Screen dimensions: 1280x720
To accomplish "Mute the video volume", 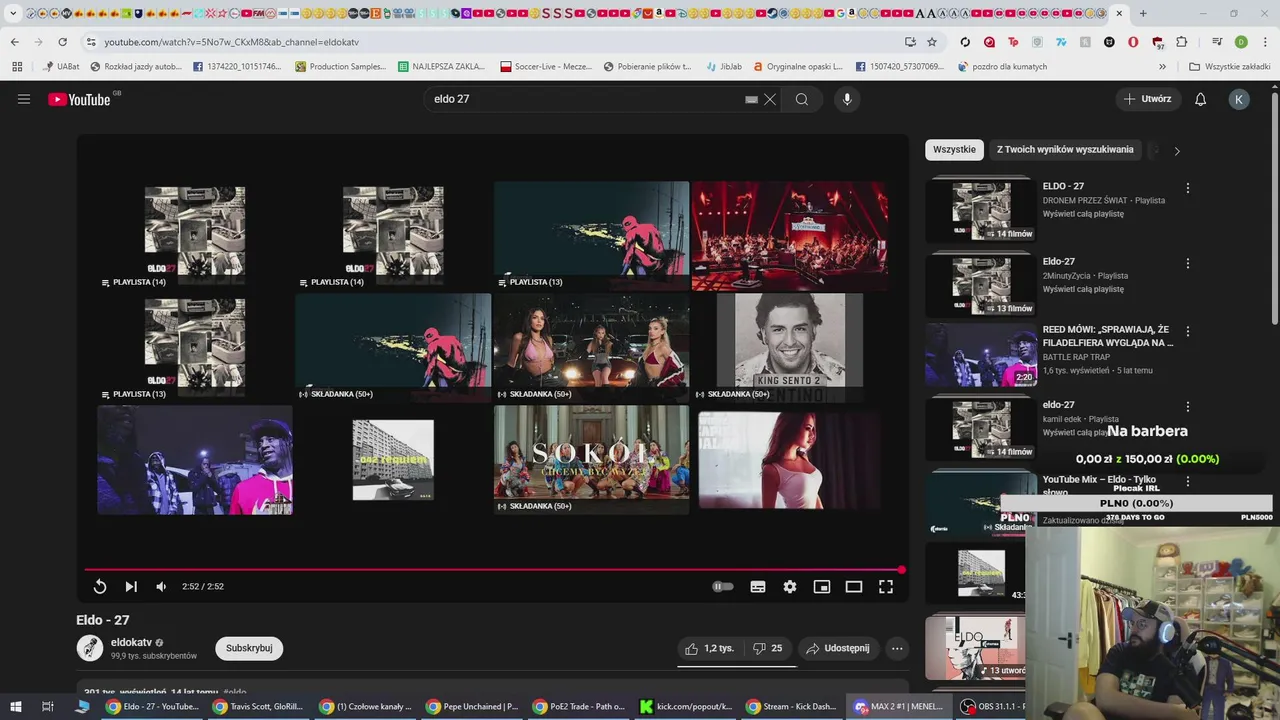I will pyautogui.click(x=161, y=587).
